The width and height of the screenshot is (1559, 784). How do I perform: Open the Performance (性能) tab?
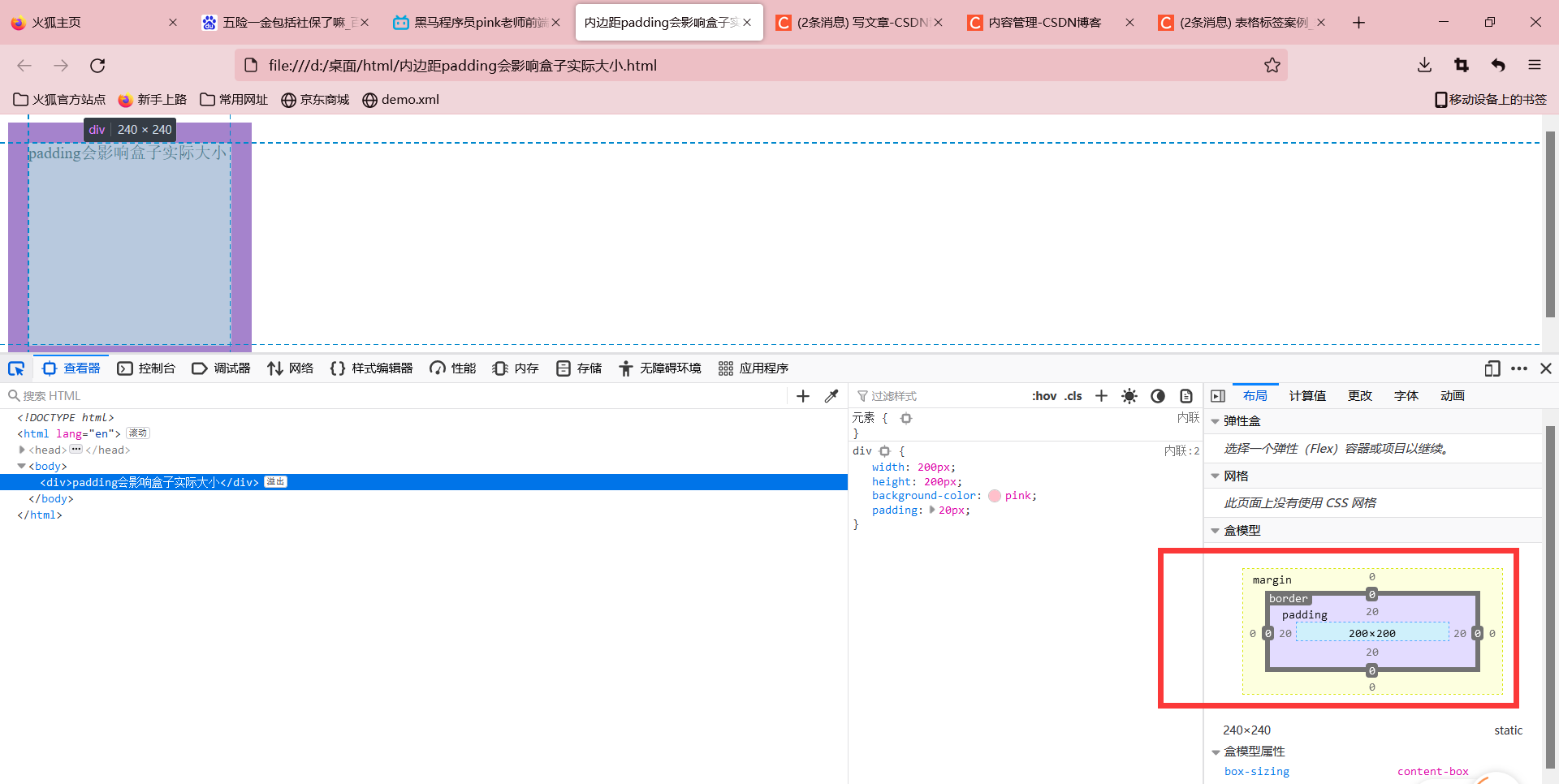tap(453, 368)
